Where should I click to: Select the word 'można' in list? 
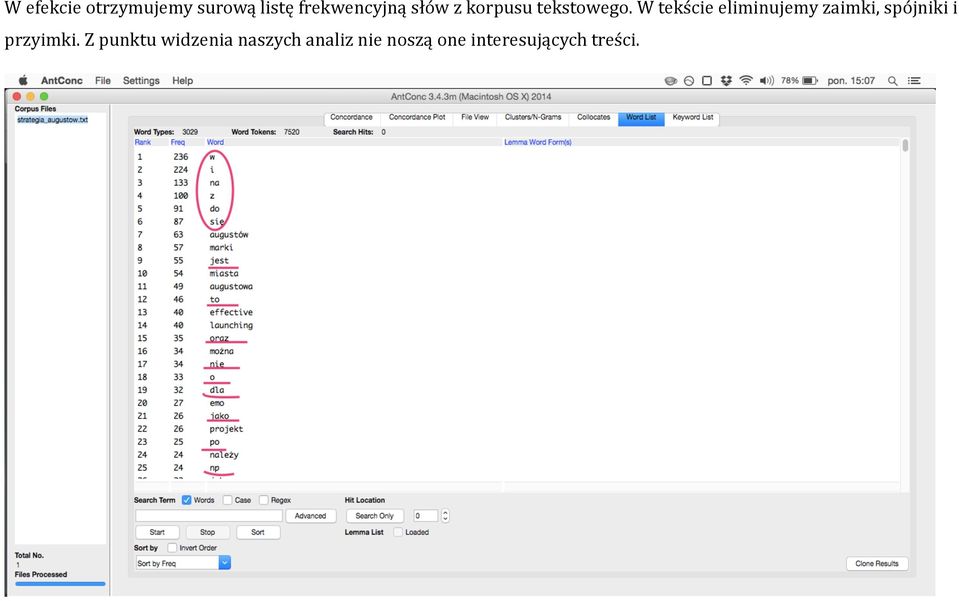[221, 351]
